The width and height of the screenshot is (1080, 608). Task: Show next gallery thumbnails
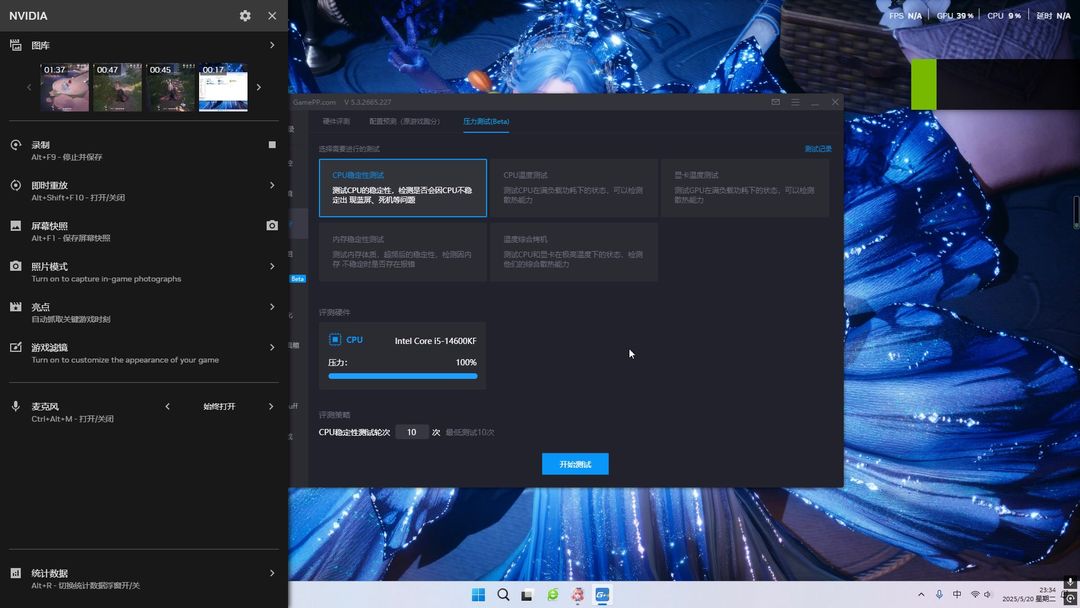(x=259, y=87)
